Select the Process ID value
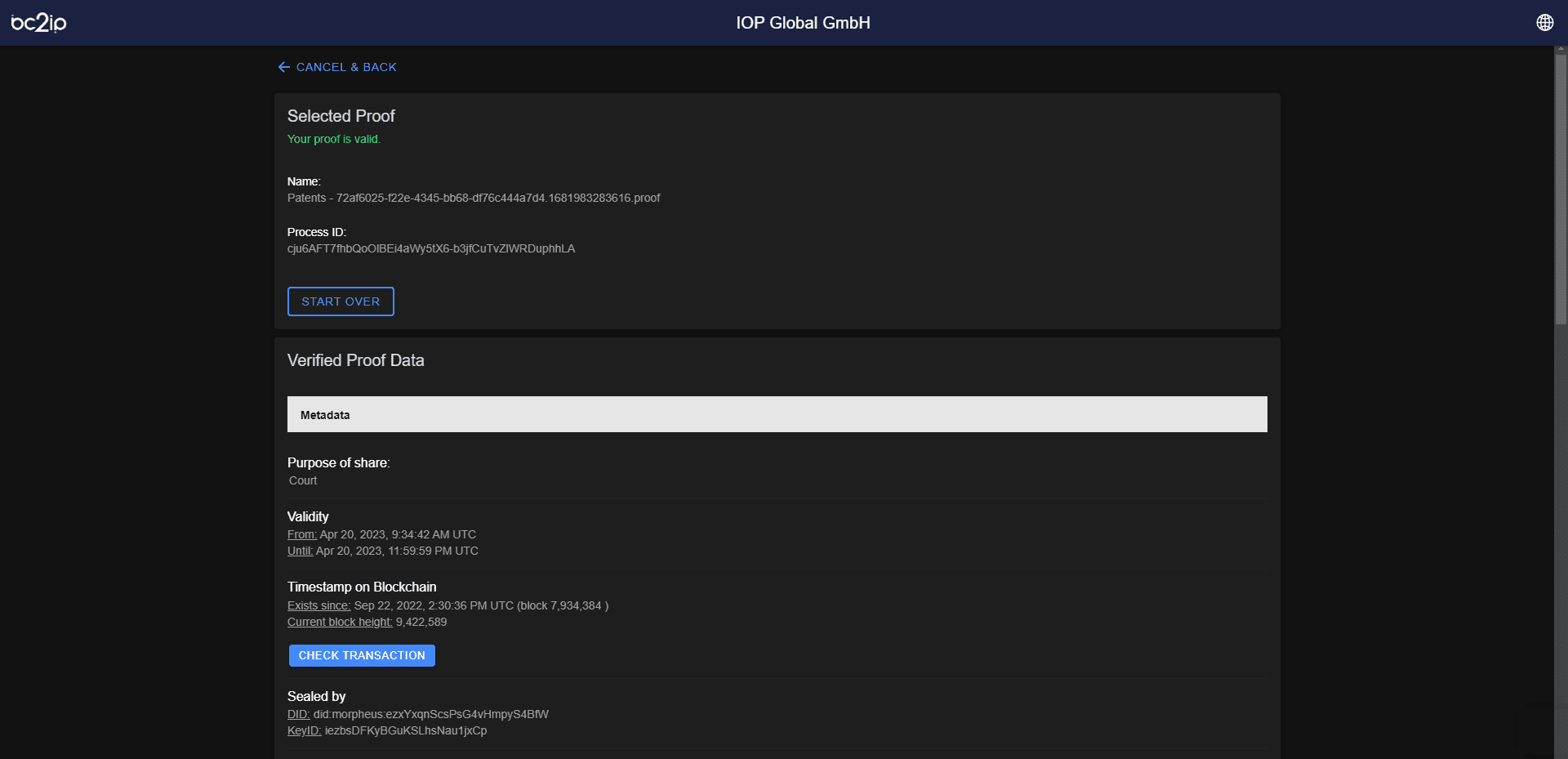 click(x=431, y=248)
